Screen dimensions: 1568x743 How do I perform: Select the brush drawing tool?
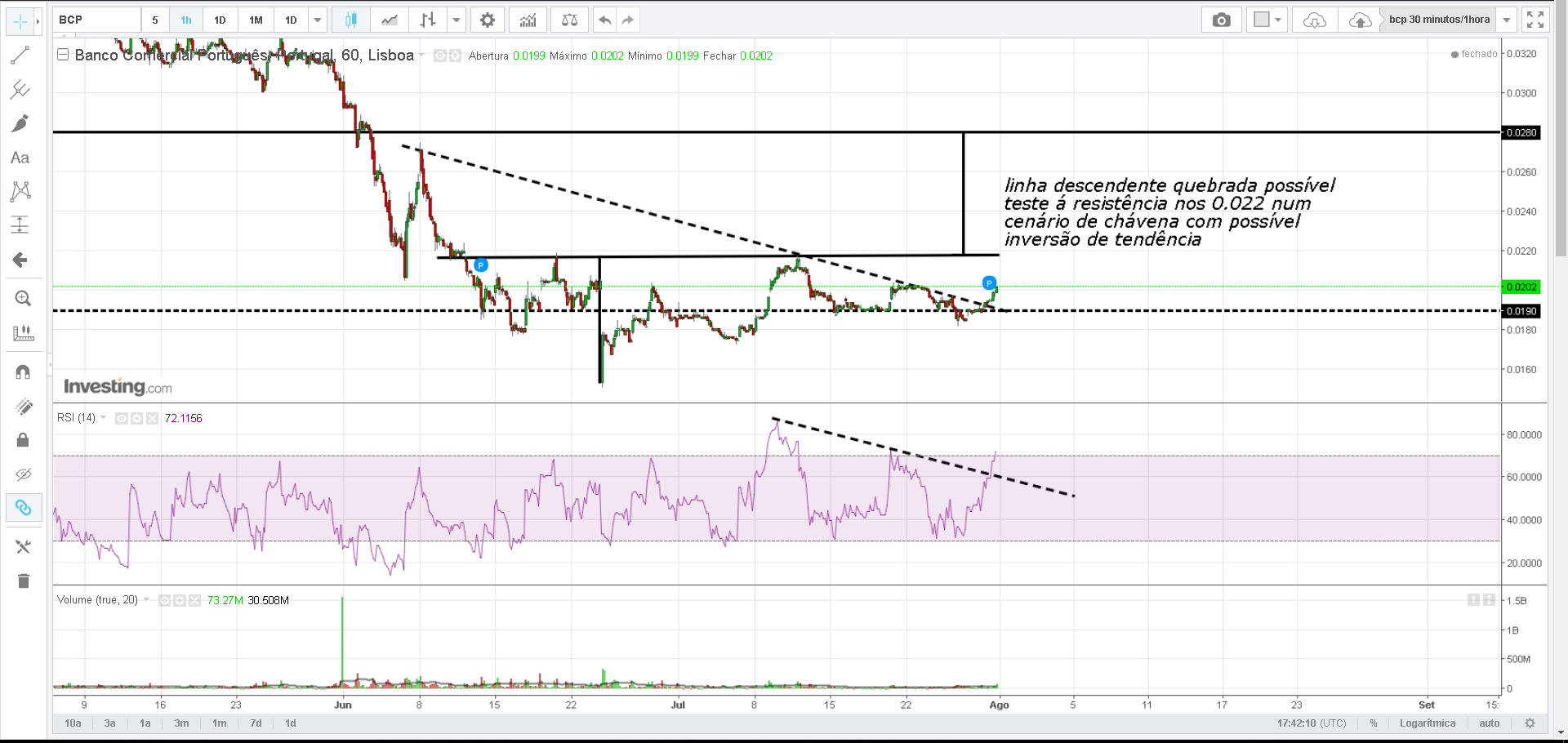click(20, 123)
